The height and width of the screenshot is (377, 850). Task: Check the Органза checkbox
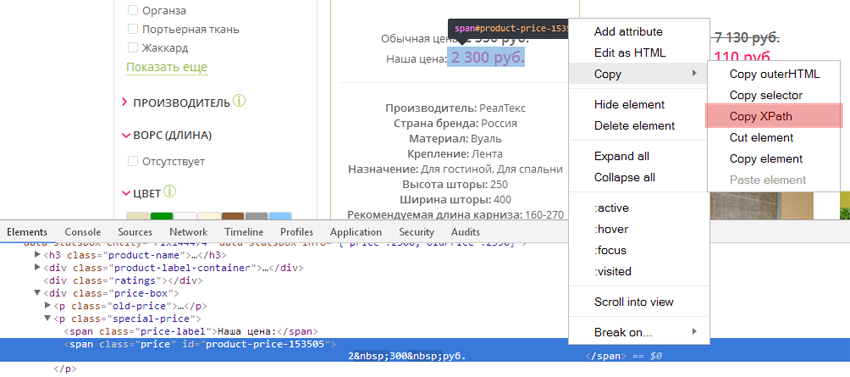click(132, 10)
